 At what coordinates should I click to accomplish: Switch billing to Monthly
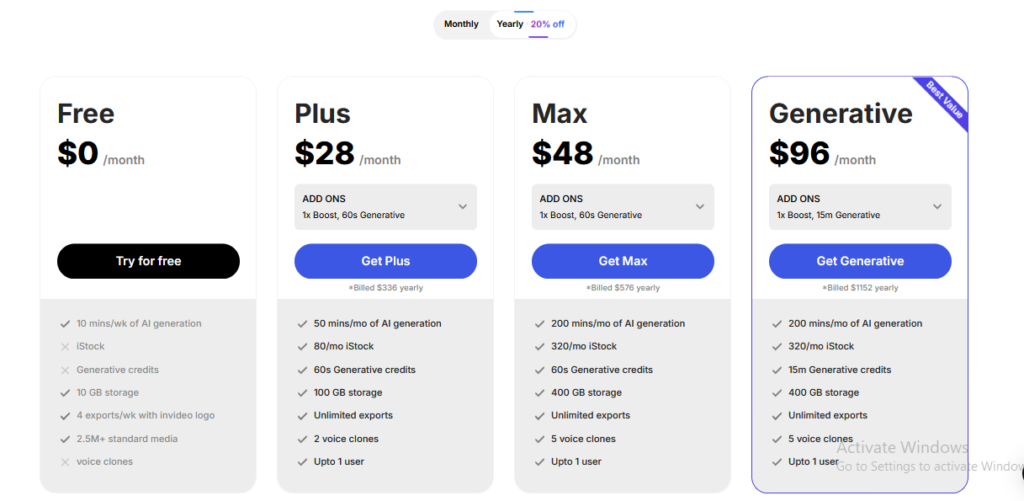(461, 24)
